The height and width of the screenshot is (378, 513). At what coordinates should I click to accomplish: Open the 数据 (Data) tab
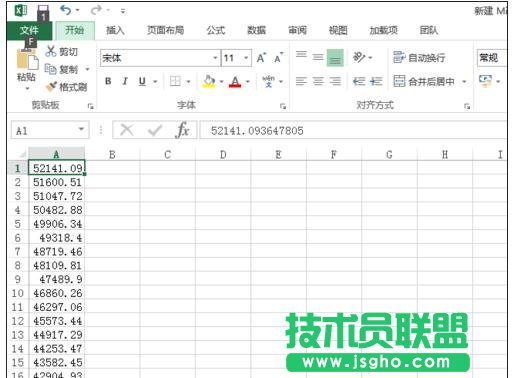256,30
